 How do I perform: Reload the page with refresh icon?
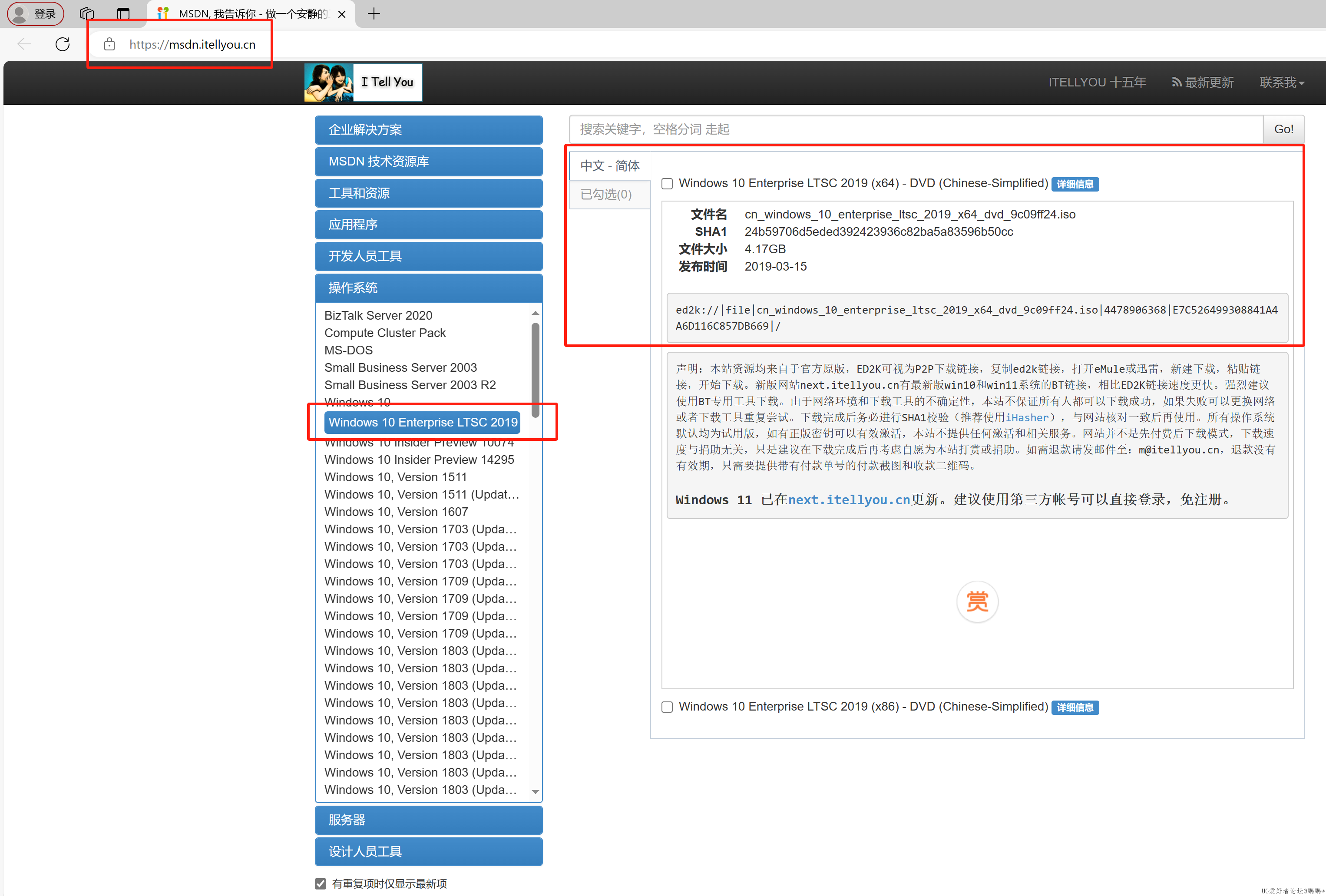pyautogui.click(x=63, y=44)
